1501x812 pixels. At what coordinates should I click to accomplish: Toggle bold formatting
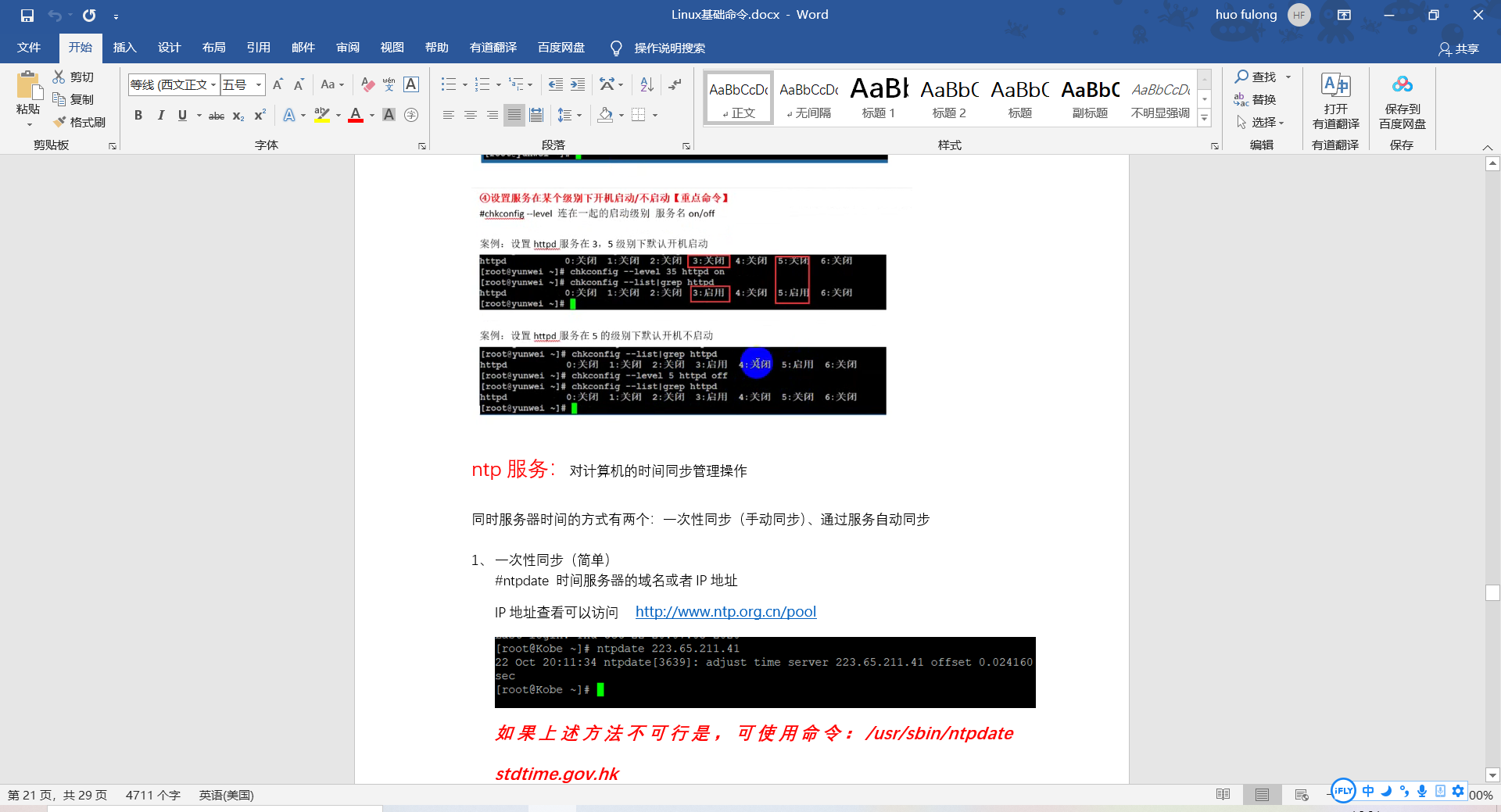[138, 115]
